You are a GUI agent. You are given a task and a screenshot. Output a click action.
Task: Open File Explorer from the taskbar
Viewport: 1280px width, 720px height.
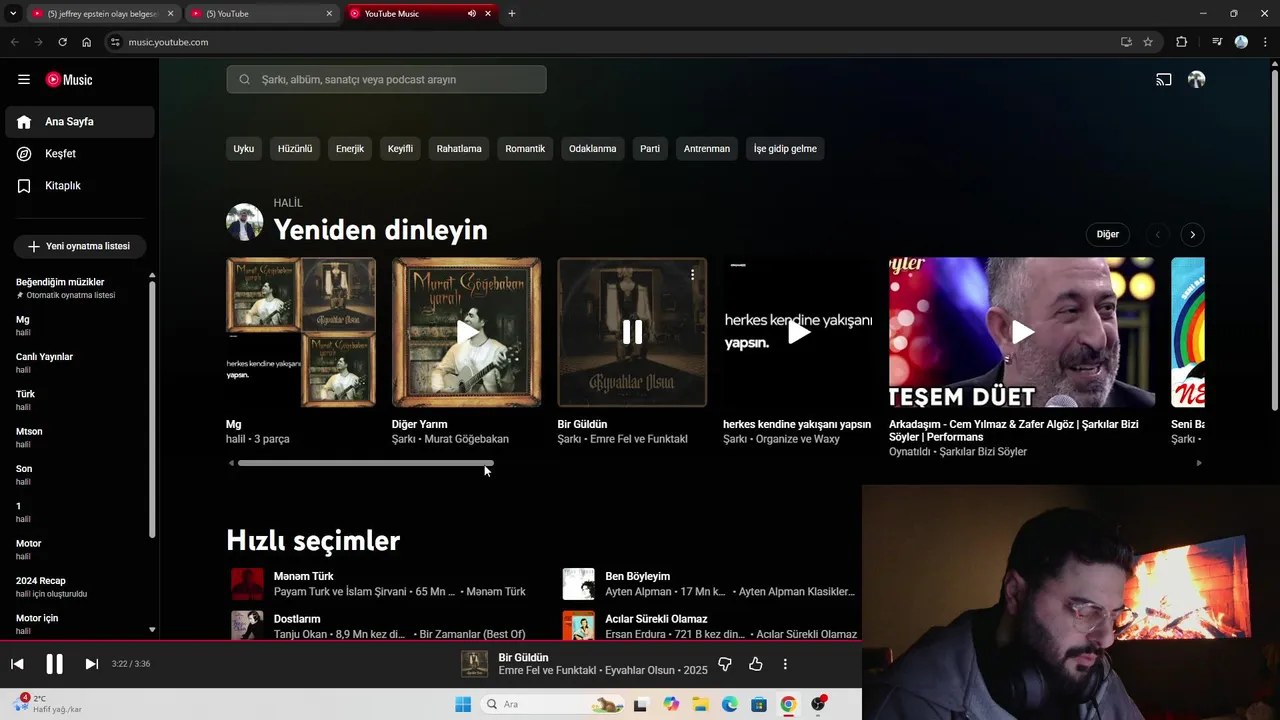point(700,704)
